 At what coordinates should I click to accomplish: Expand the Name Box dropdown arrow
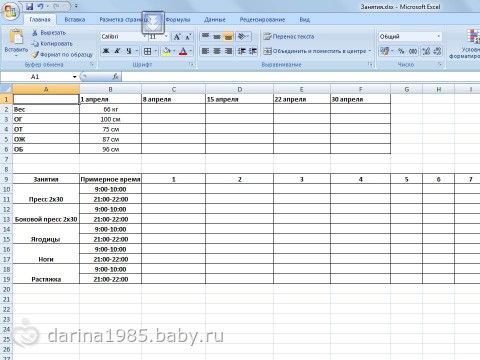pyautogui.click(x=75, y=77)
